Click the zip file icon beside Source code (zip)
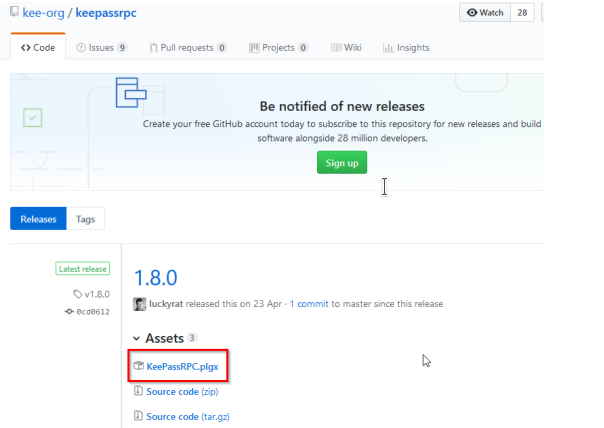604x428 pixels. click(139, 391)
